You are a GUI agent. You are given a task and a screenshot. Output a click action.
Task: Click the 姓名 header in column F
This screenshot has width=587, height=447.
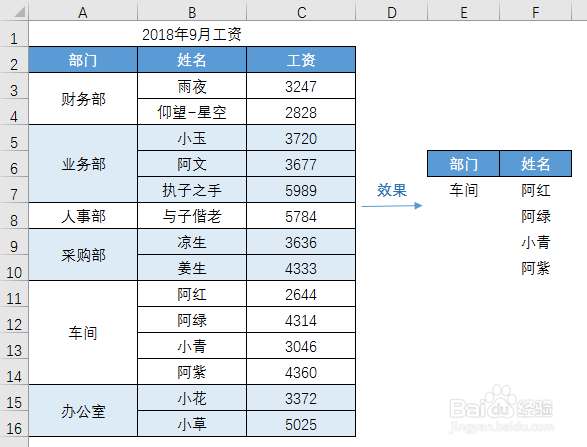pyautogui.click(x=535, y=164)
